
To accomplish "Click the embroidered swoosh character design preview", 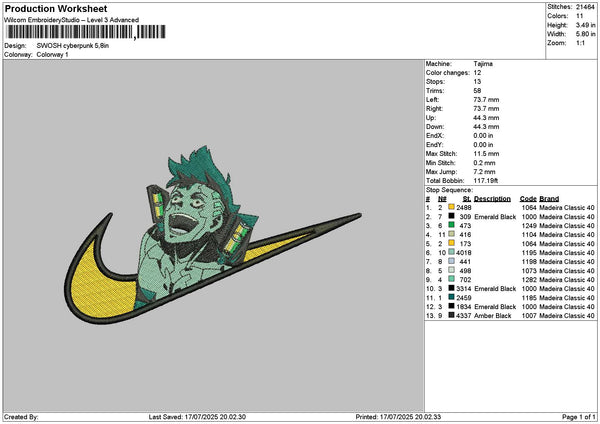I will (x=212, y=235).
